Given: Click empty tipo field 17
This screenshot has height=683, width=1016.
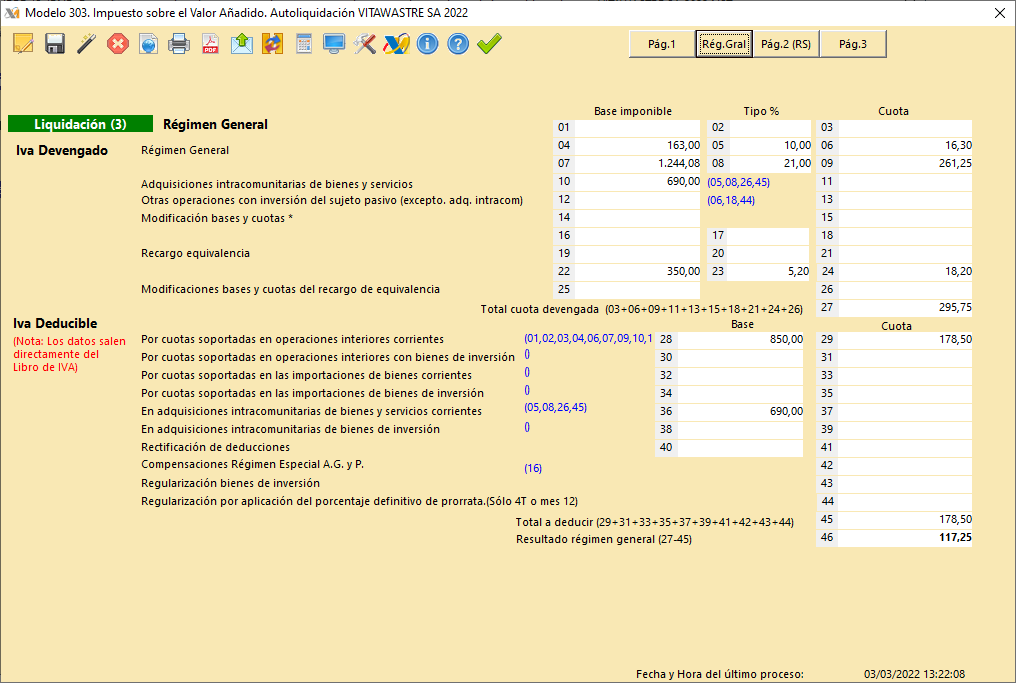Looking at the screenshot, I should 769,235.
